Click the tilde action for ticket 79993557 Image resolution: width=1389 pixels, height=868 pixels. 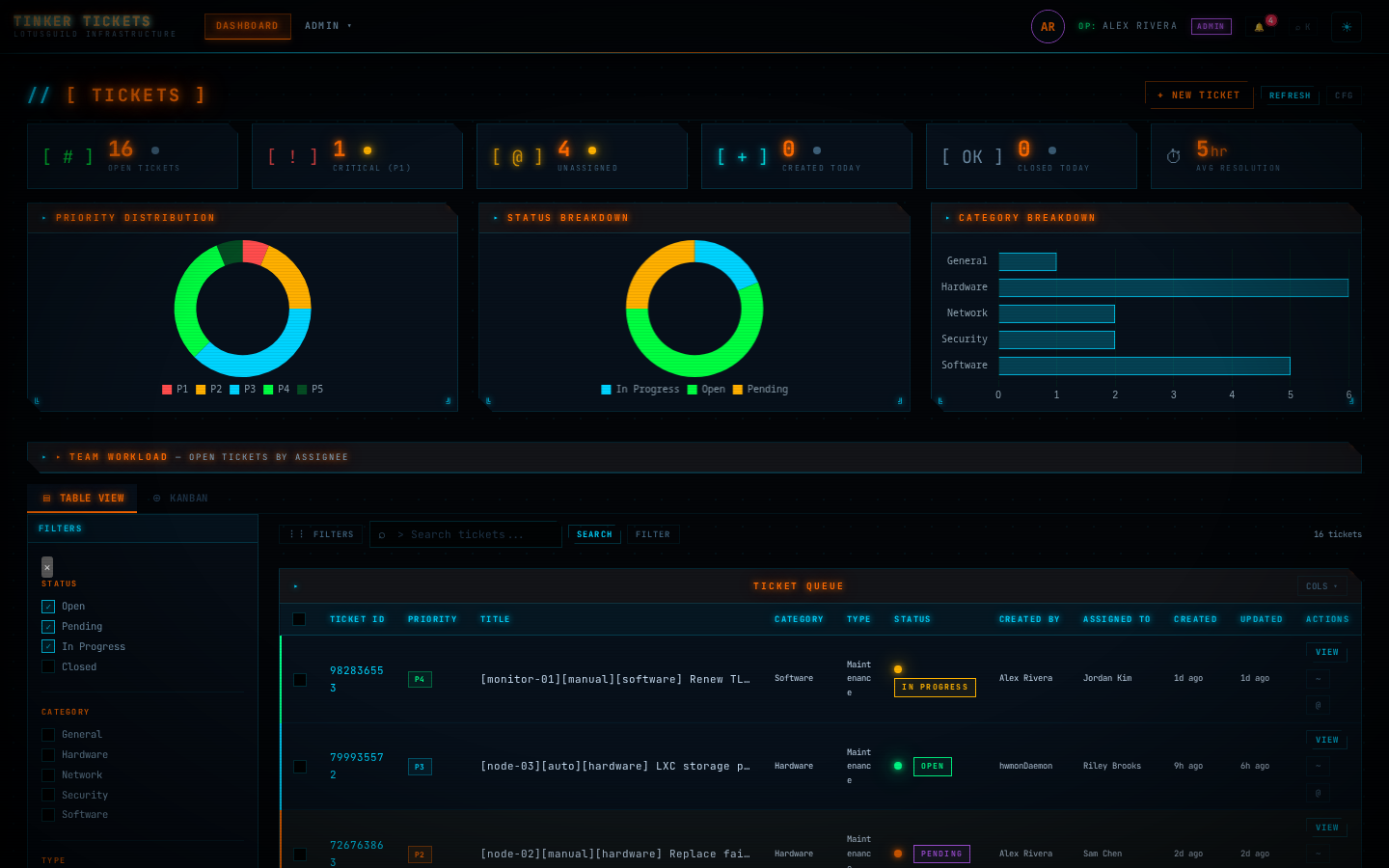[1319, 766]
